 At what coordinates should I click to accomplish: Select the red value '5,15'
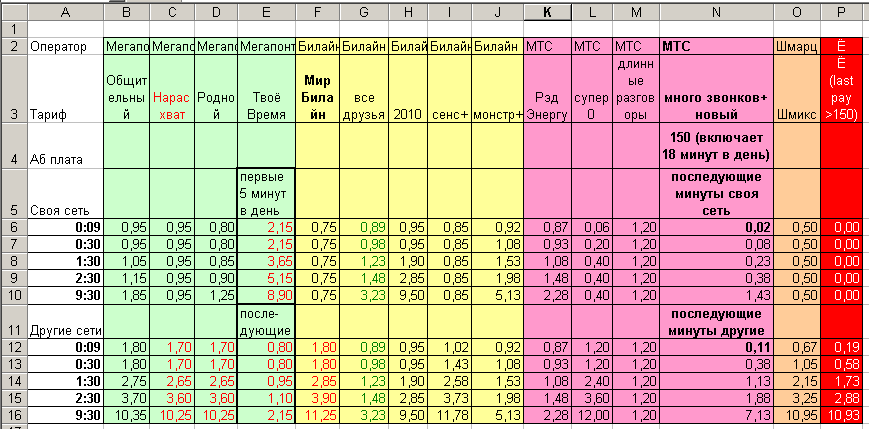pyautogui.click(x=266, y=277)
